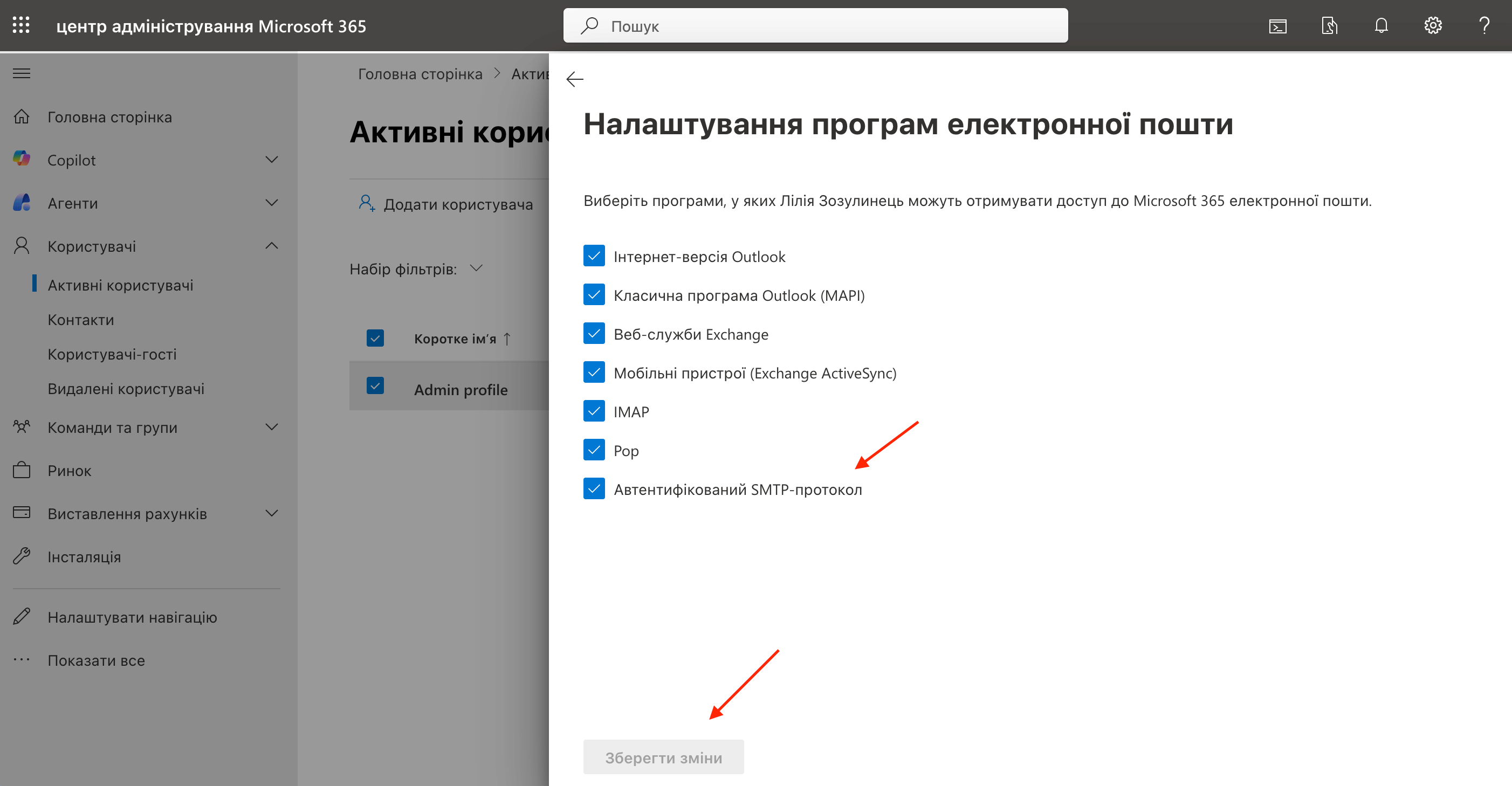Collapse navigation via hamburger icon
This screenshot has width=1512, height=786.
[x=21, y=73]
